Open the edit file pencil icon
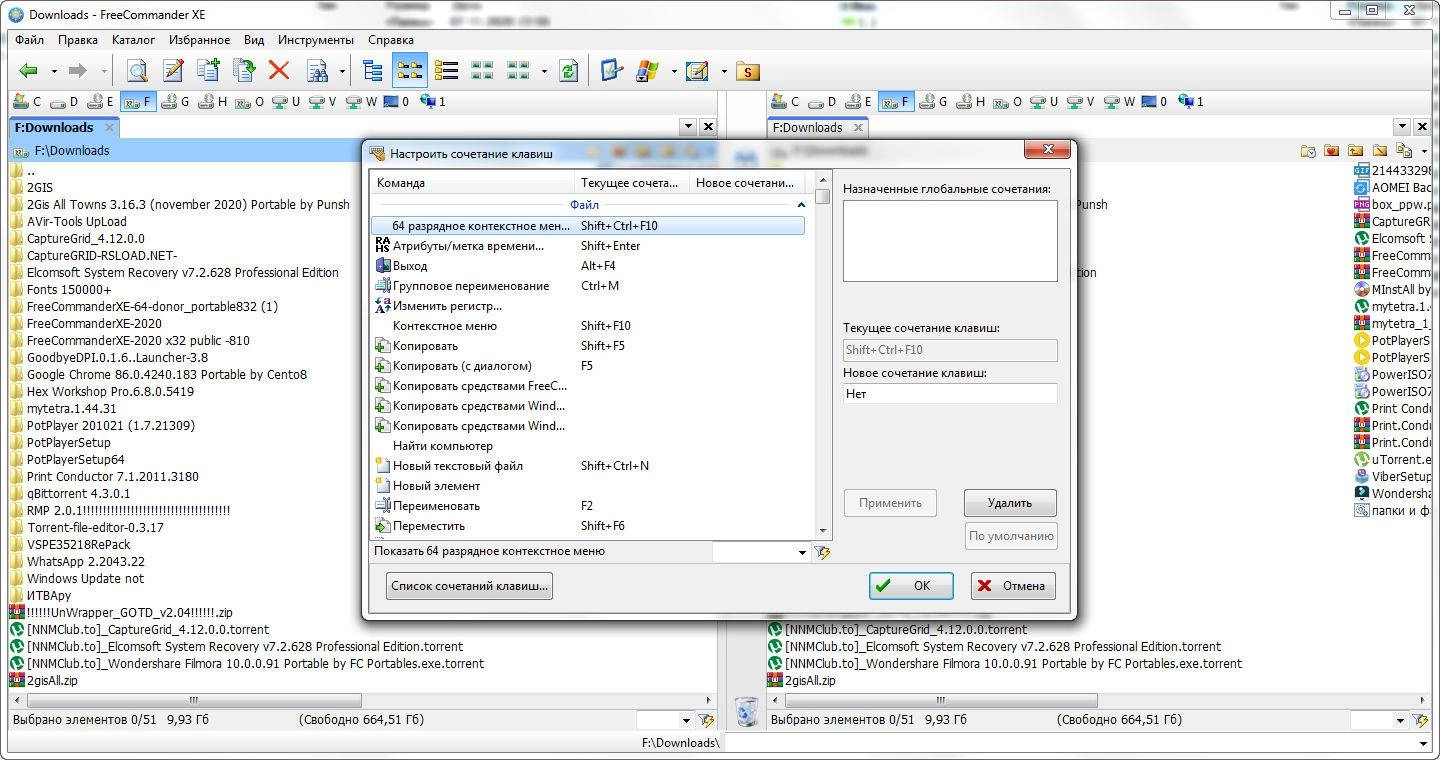The height and width of the screenshot is (760, 1440). [x=173, y=71]
